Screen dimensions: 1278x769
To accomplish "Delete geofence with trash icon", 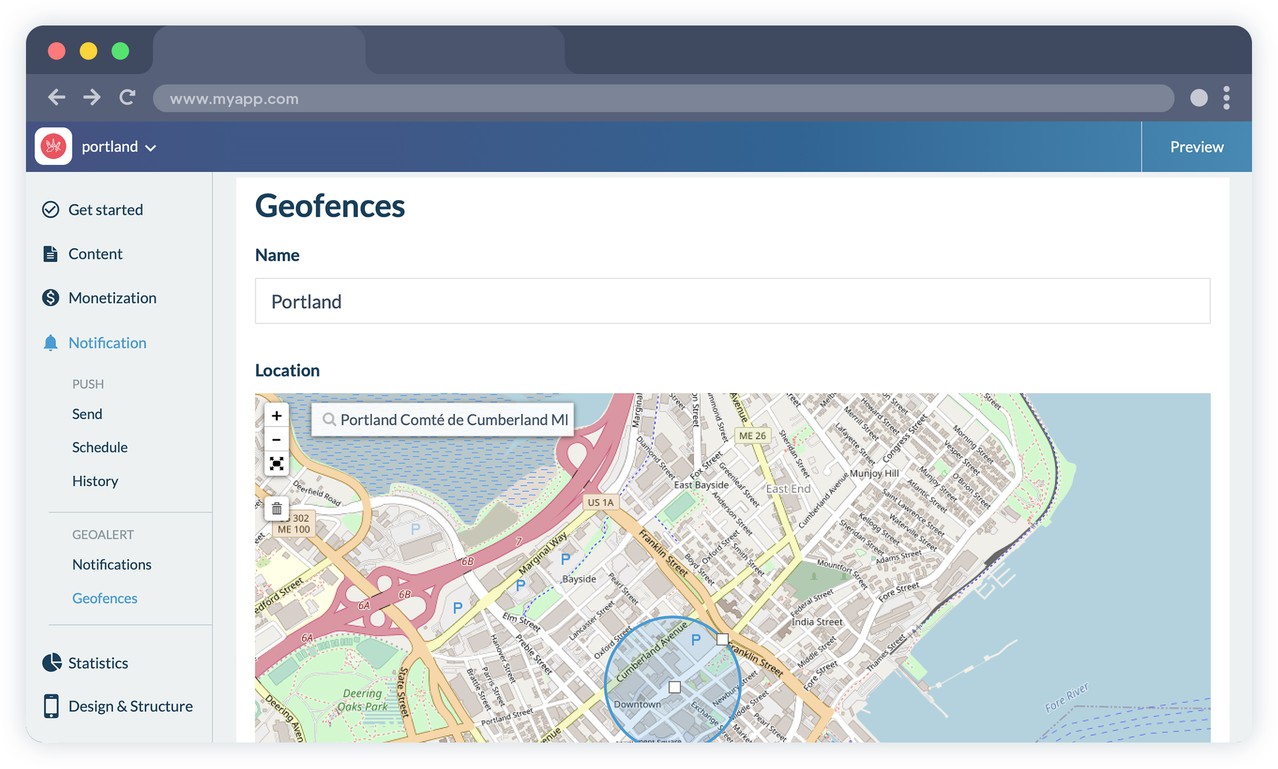I will point(277,509).
